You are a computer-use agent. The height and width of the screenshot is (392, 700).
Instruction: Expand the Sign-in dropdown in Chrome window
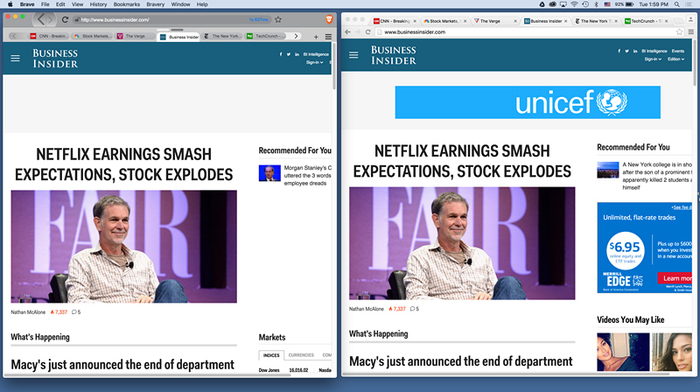point(653,59)
